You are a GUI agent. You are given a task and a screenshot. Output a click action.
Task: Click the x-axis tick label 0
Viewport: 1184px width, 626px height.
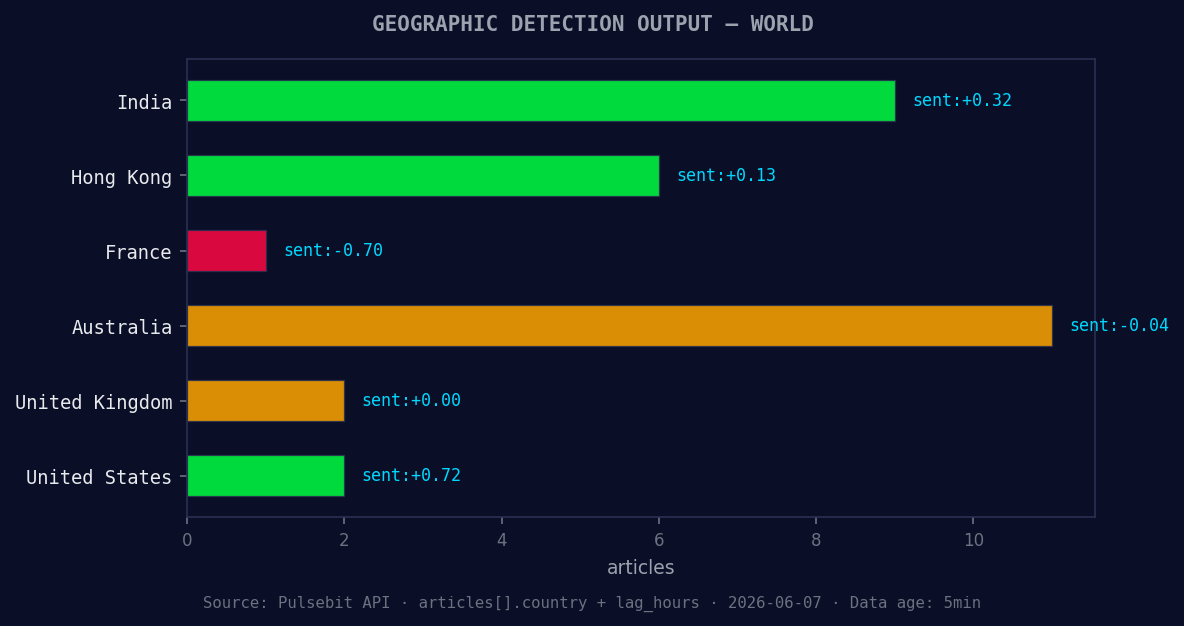click(187, 541)
